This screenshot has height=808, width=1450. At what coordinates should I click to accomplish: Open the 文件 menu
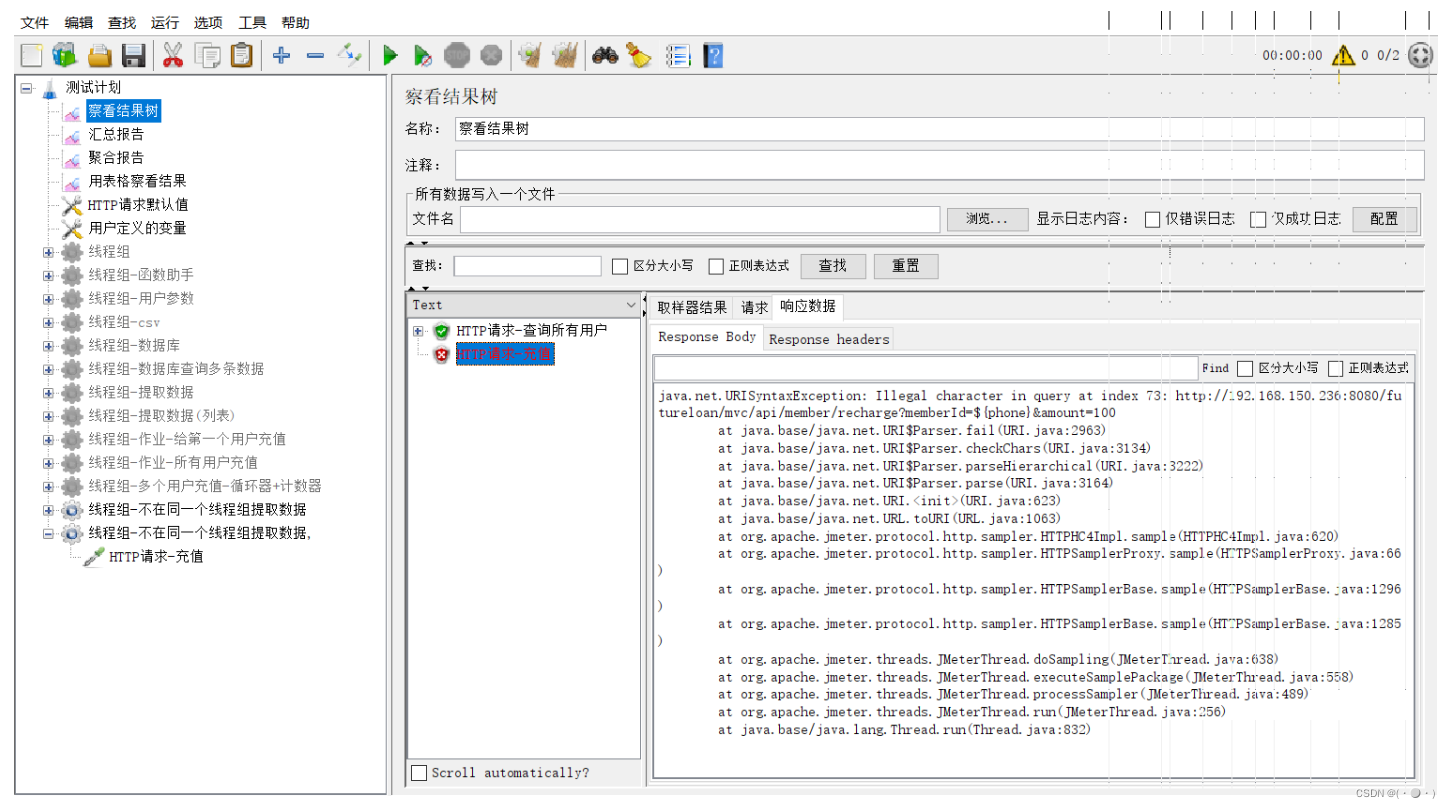click(x=34, y=22)
